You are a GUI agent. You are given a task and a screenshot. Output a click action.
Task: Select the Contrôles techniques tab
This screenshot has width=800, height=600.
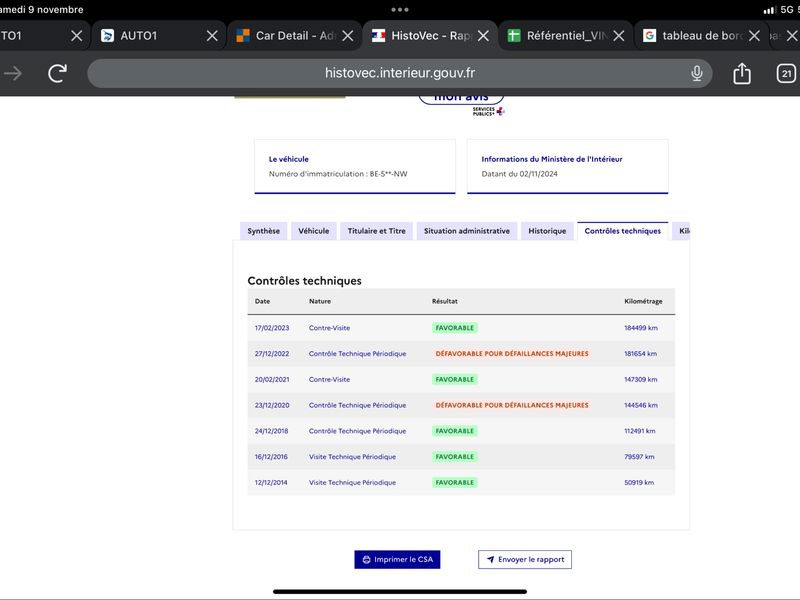point(622,231)
